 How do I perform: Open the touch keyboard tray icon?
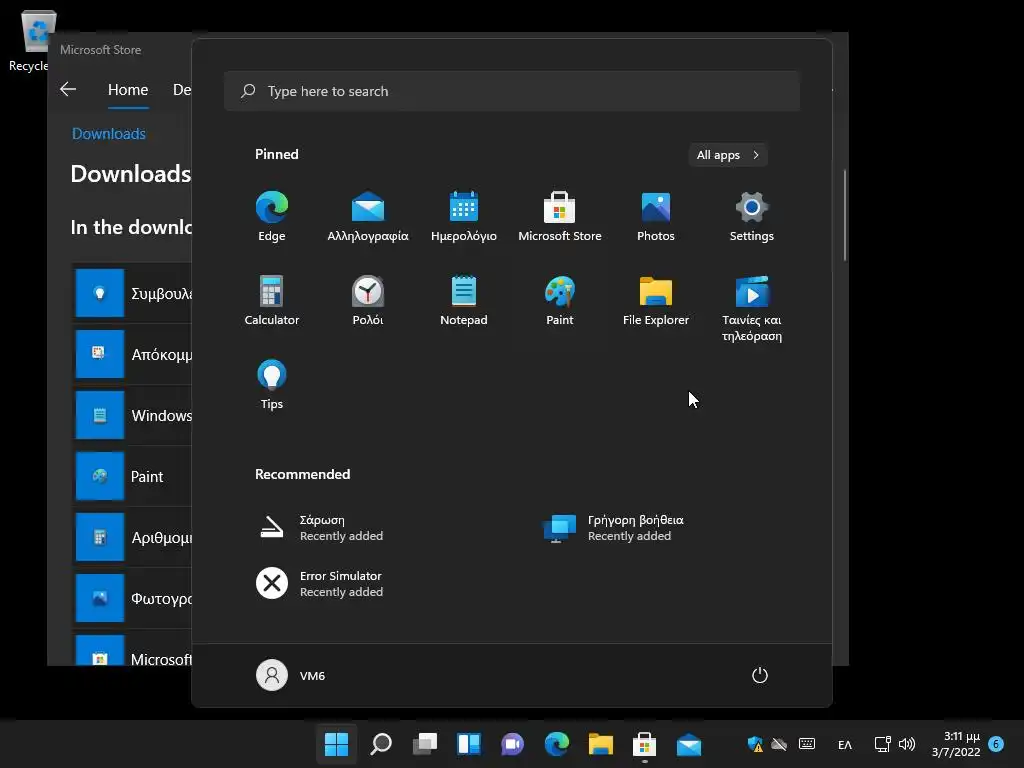tap(807, 744)
